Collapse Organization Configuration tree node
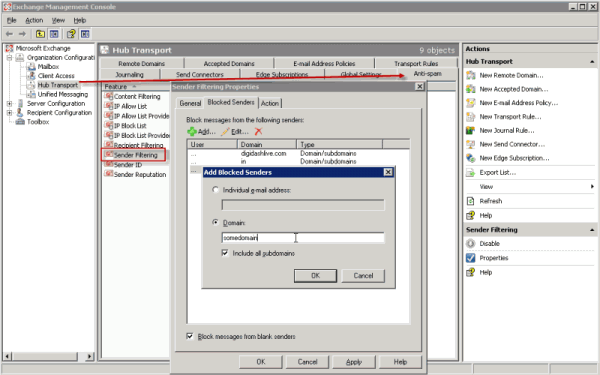The height and width of the screenshot is (375, 600). pos(10,58)
